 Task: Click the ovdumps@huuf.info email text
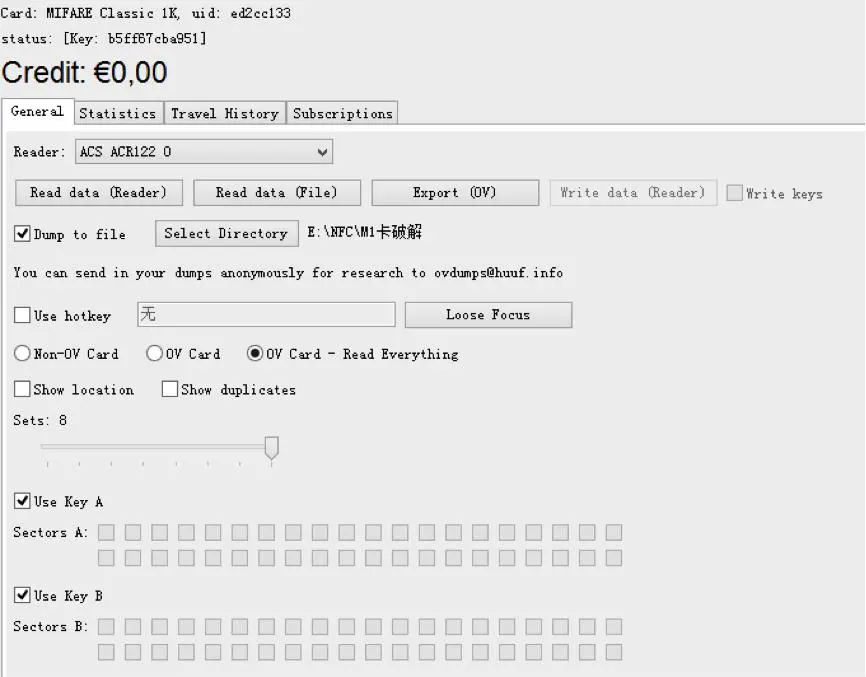coord(498,273)
